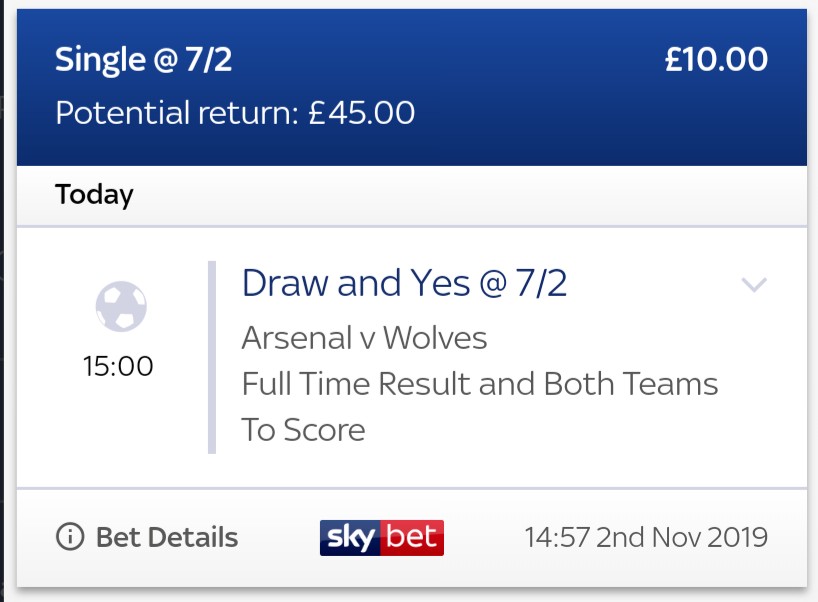Screen dimensions: 818x602
Task: Click the vertical divider bar beside selection
Action: click(x=212, y=357)
